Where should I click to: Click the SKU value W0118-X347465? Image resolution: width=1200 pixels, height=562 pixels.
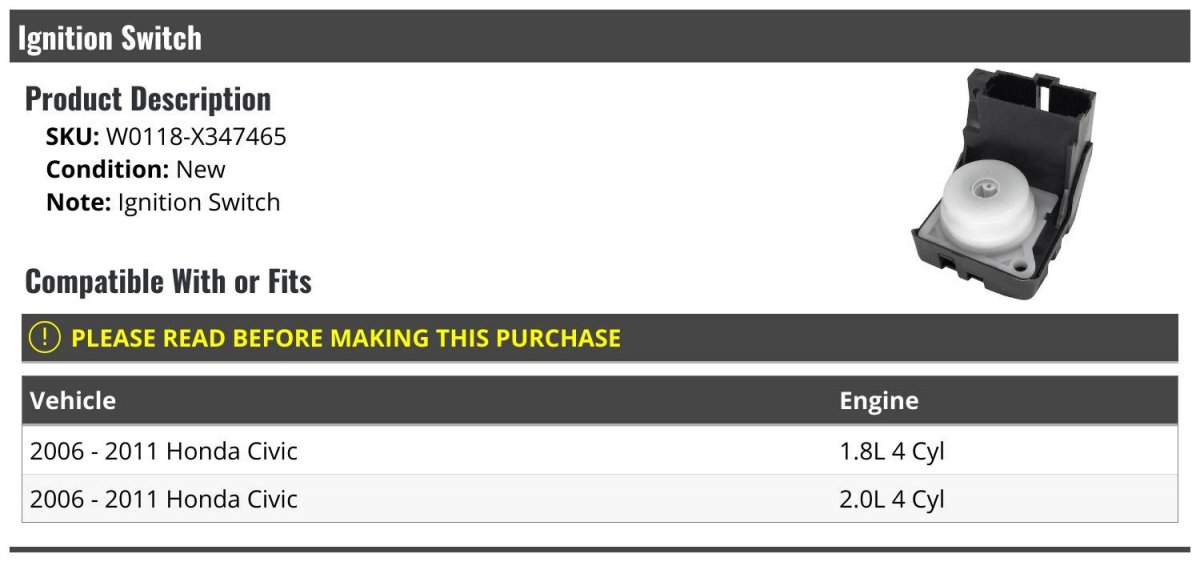[x=196, y=137]
